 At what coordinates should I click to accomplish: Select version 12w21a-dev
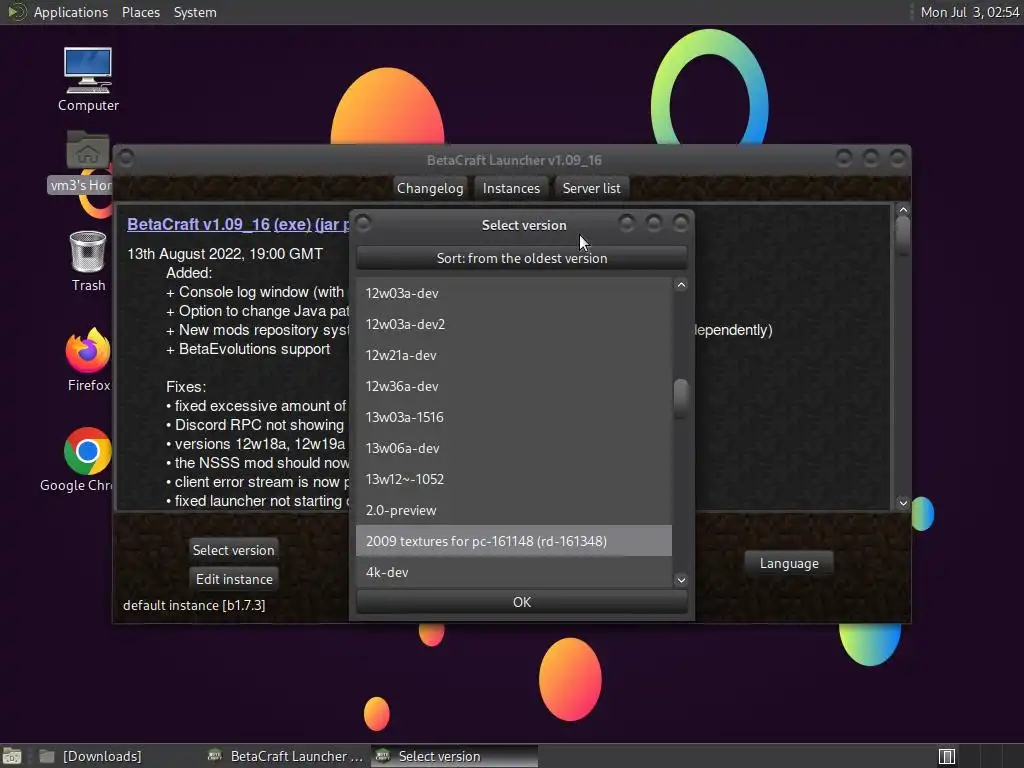513,355
